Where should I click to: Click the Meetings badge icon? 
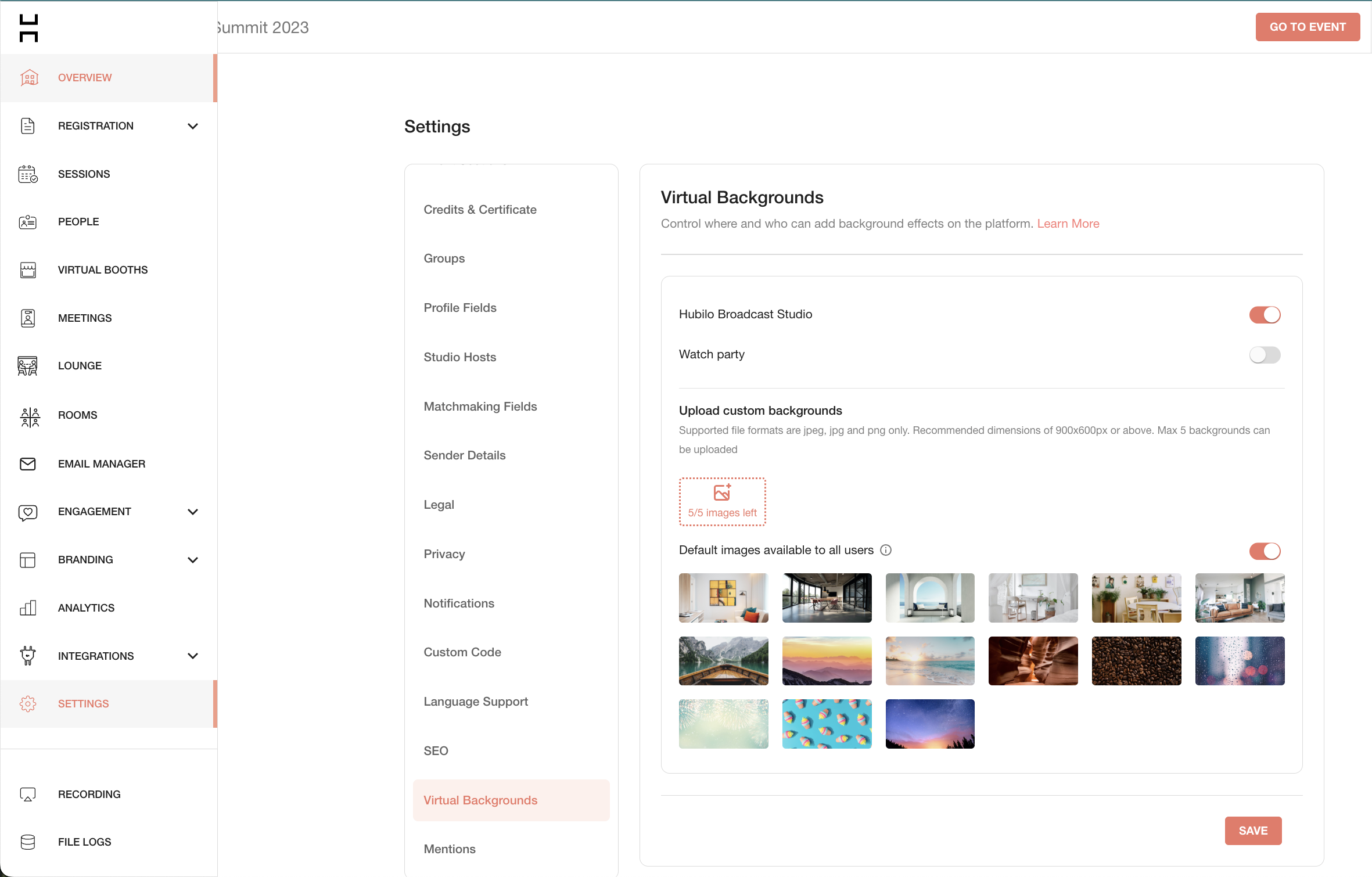(x=28, y=318)
